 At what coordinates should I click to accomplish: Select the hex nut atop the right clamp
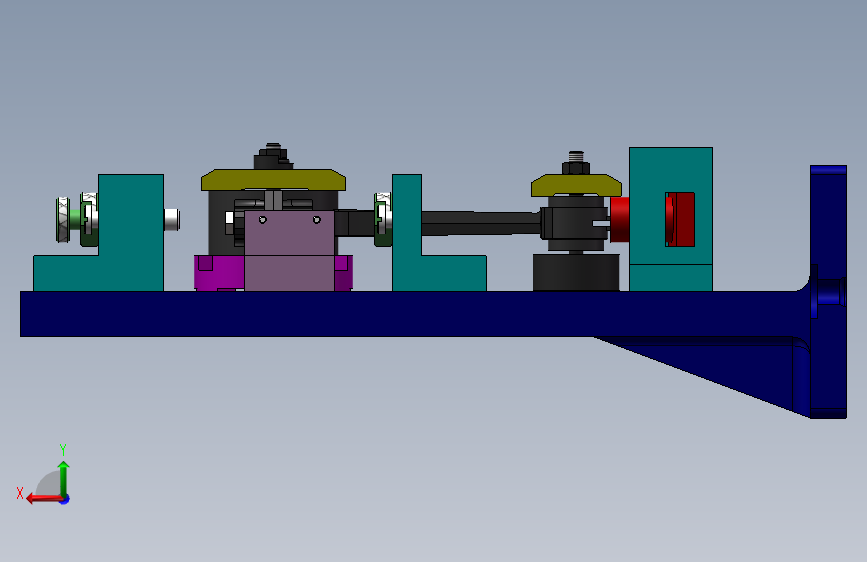pyautogui.click(x=576, y=168)
